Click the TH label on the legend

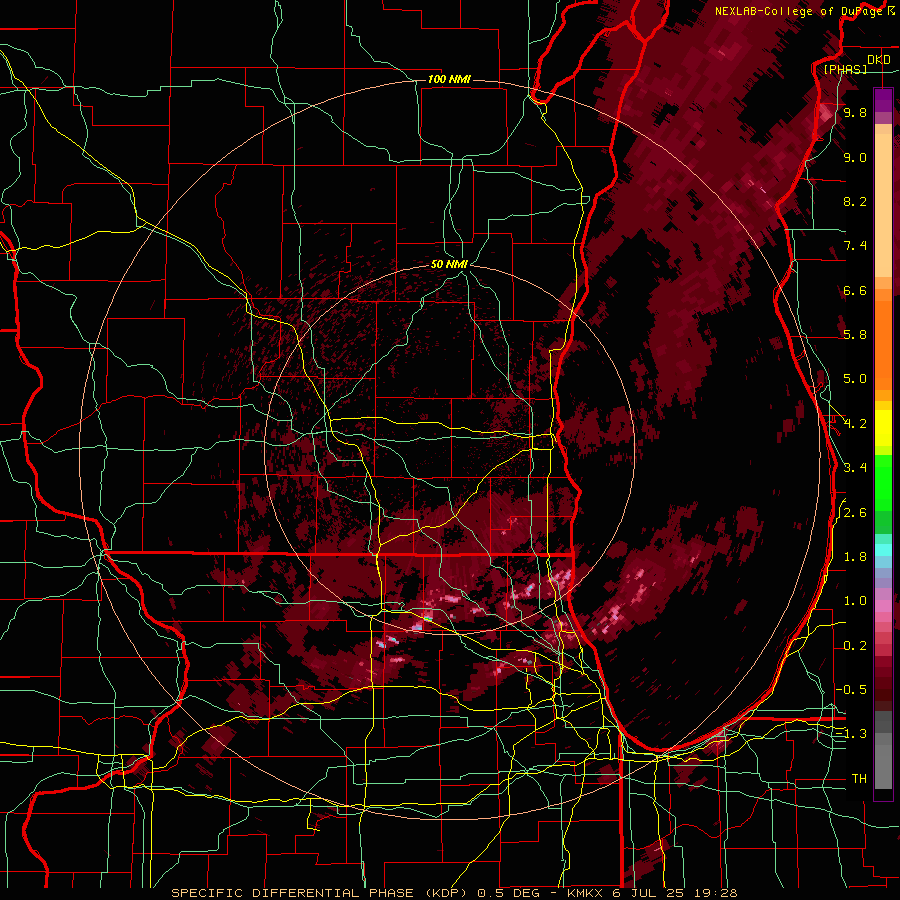859,779
